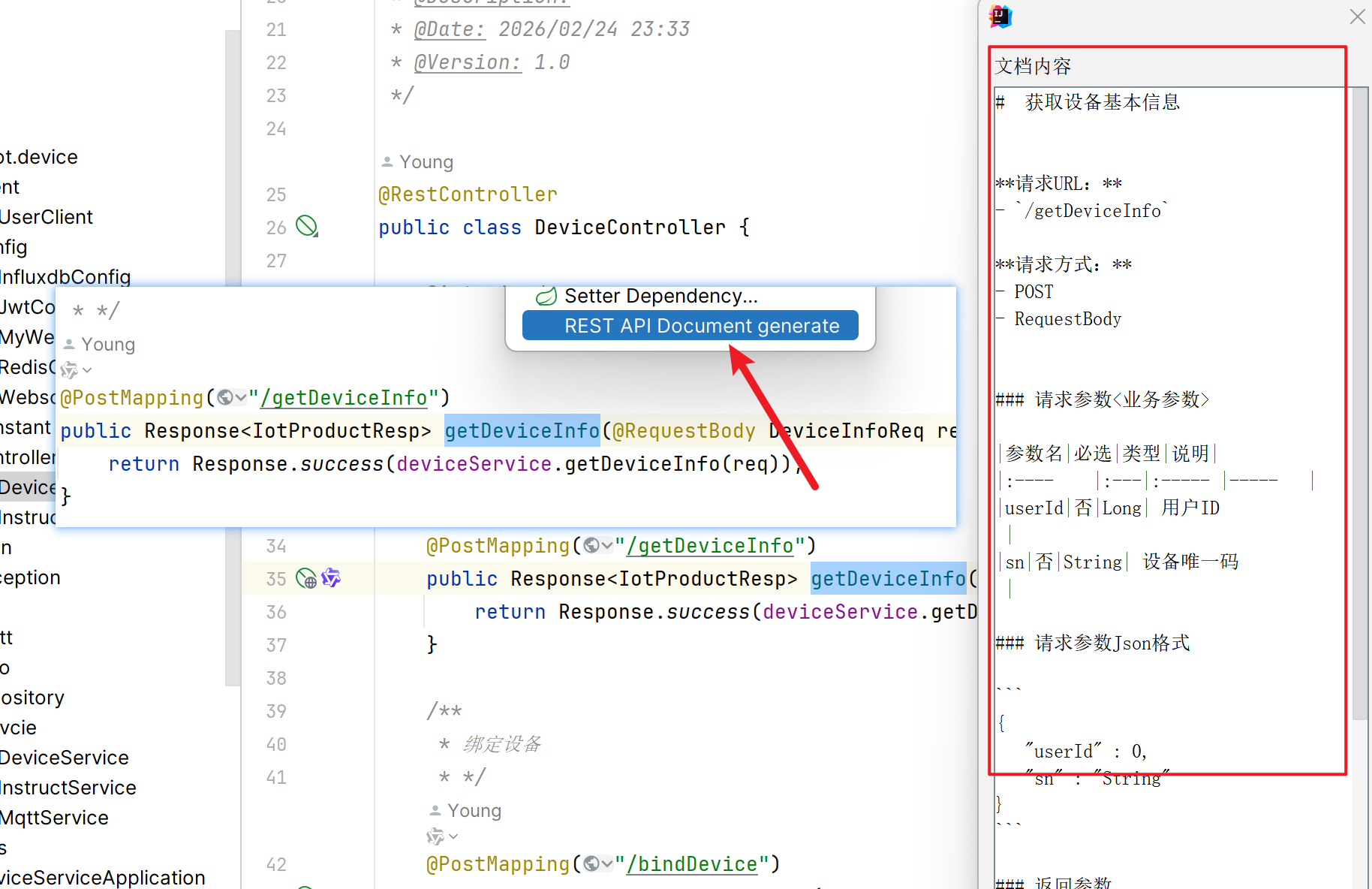The width and height of the screenshot is (1372, 889).
Task: Click "RequestBody" in the document content
Action: coord(1068,319)
